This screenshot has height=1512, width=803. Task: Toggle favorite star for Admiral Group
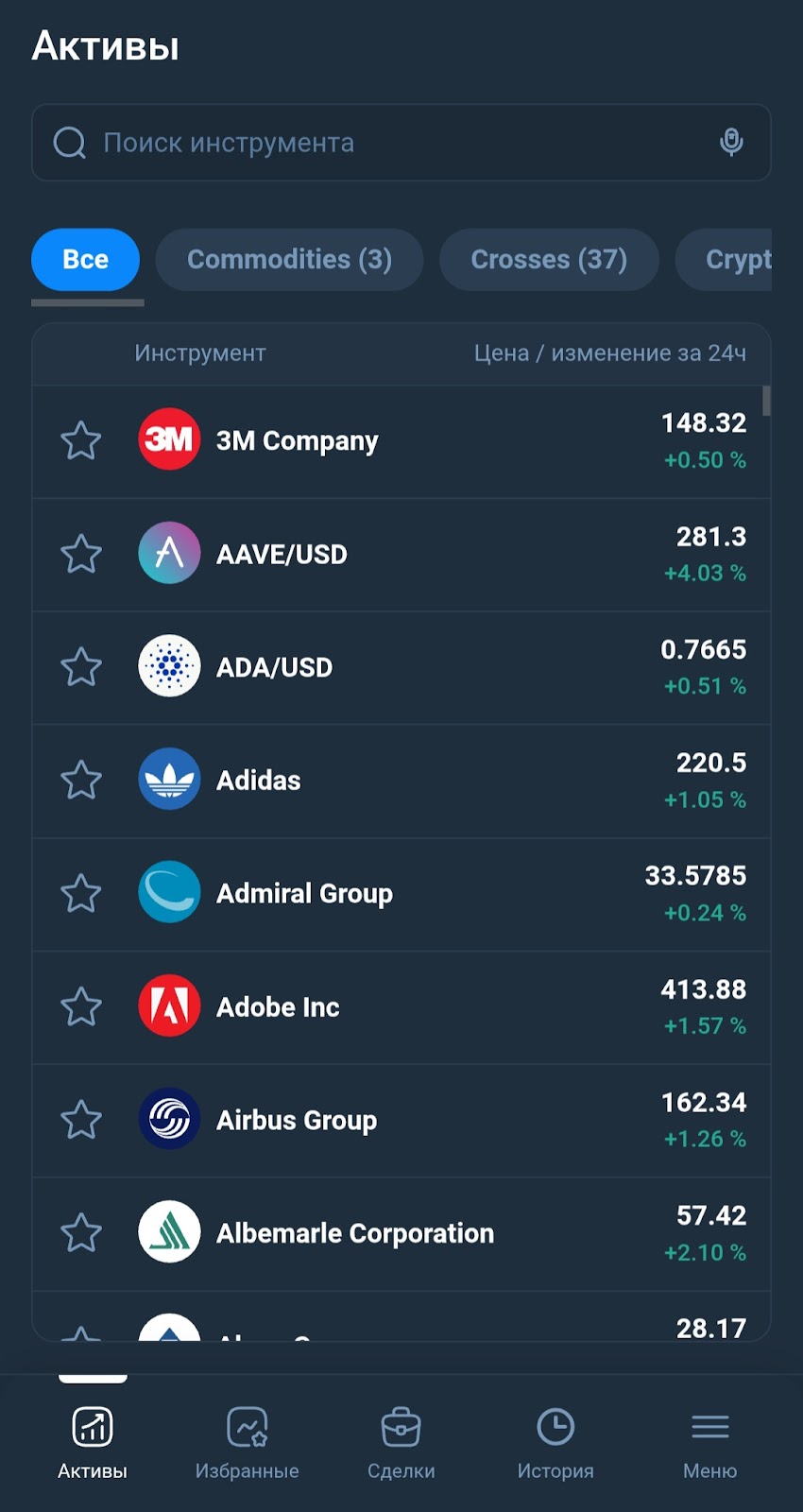tap(81, 893)
